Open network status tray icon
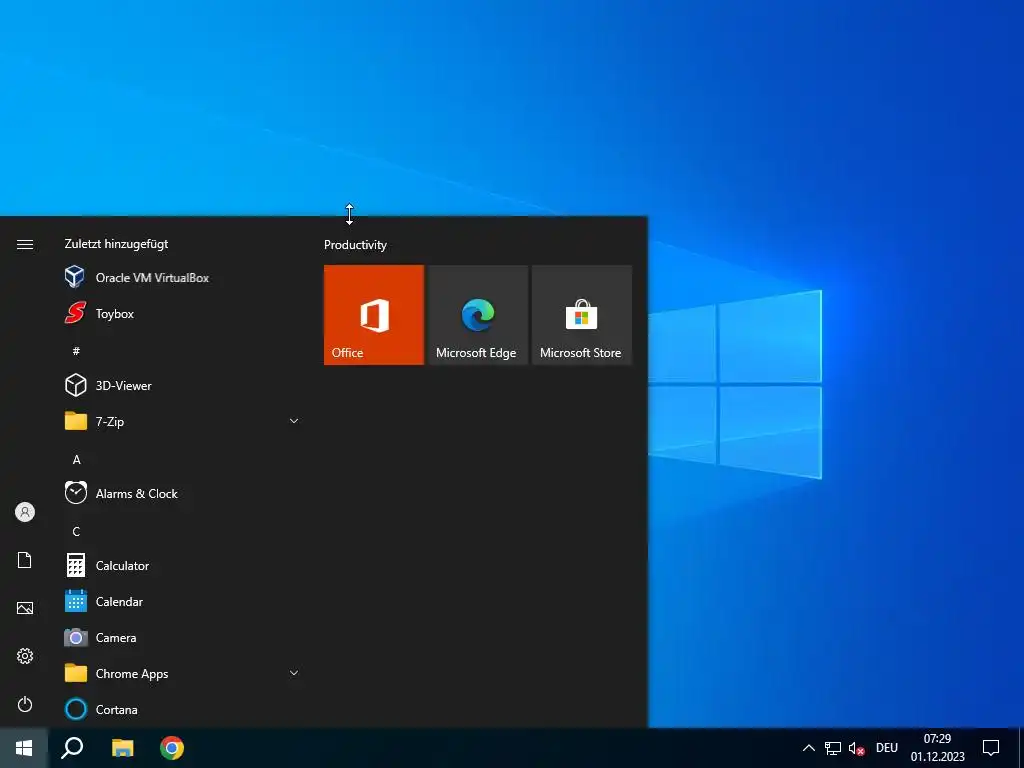The image size is (1024, 768). 833,748
